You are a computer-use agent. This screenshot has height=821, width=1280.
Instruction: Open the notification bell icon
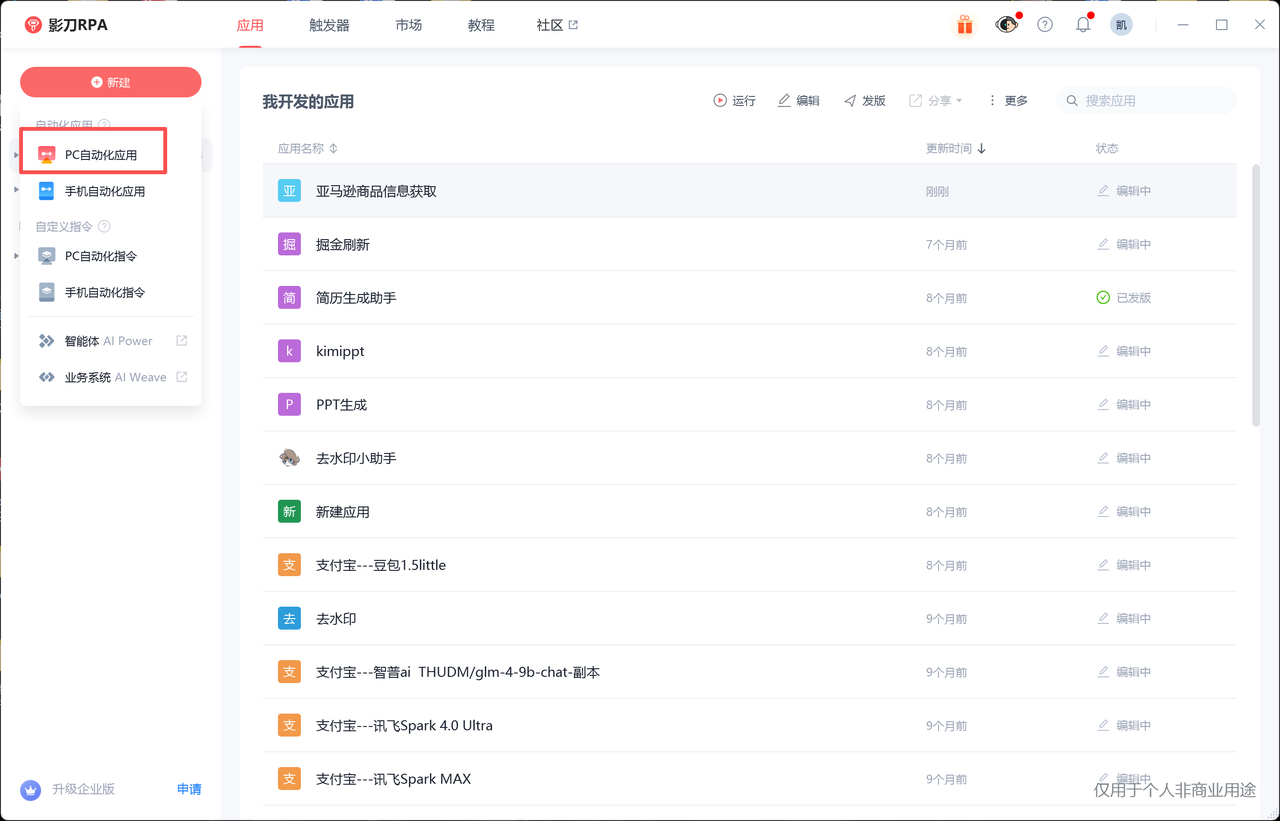click(1083, 25)
